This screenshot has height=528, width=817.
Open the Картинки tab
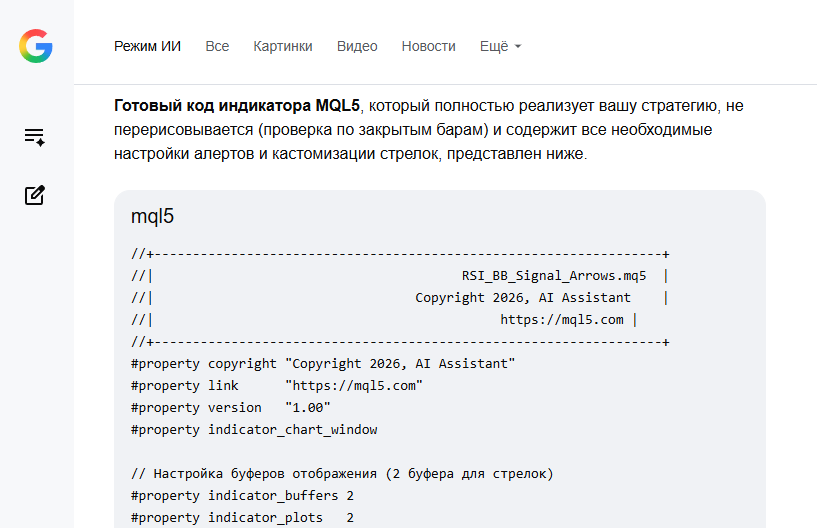[x=283, y=46]
